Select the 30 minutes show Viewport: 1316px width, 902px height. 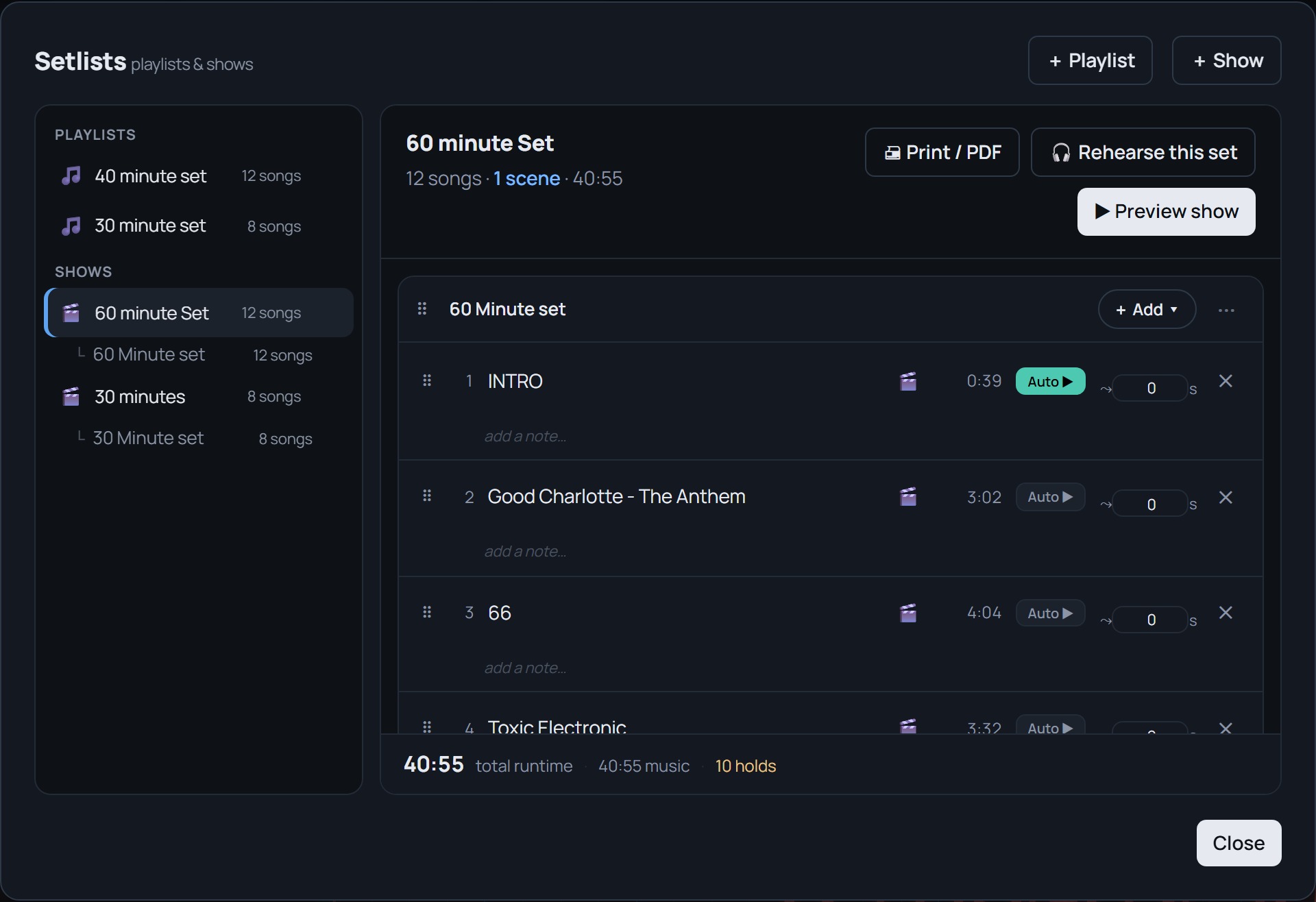[x=199, y=396]
